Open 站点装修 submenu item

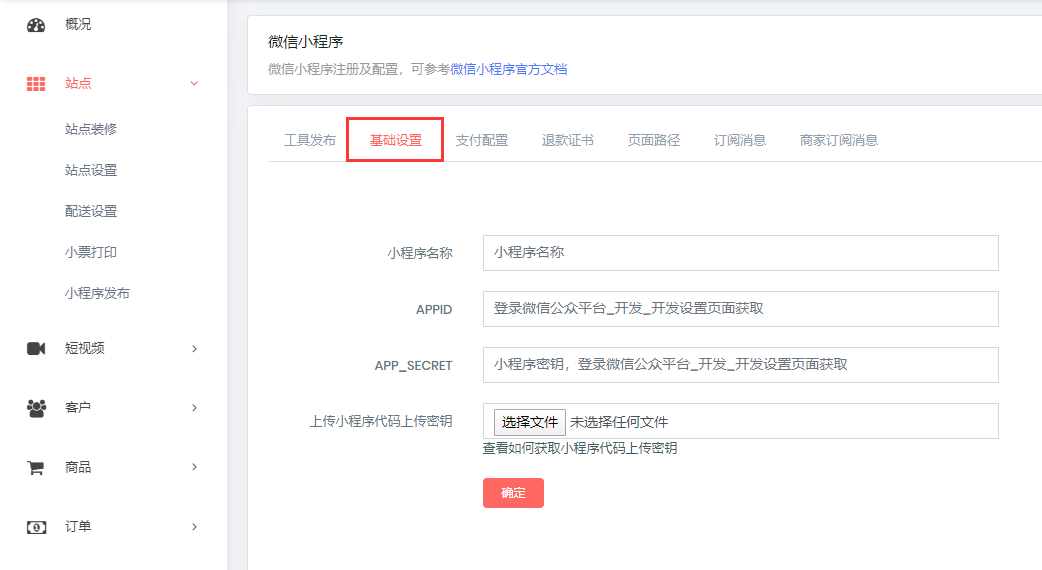pyautogui.click(x=91, y=129)
